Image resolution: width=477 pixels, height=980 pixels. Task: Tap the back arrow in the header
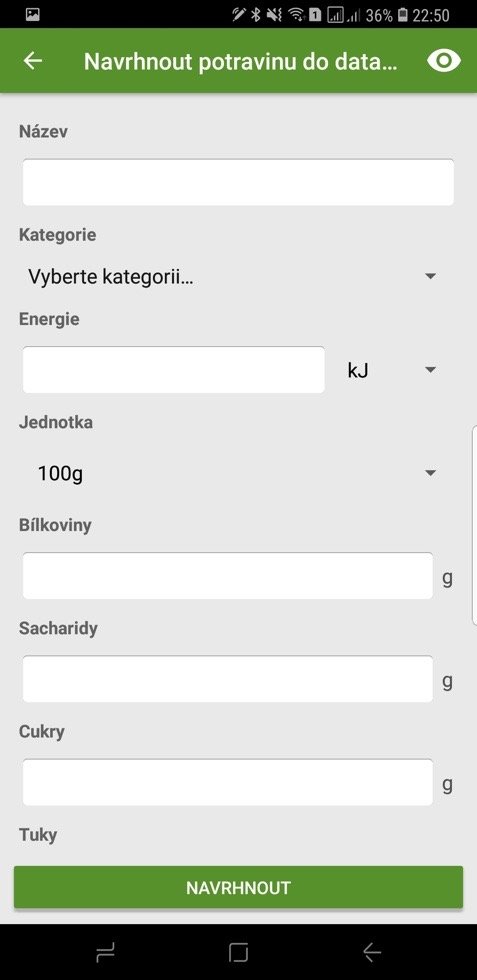click(x=33, y=61)
